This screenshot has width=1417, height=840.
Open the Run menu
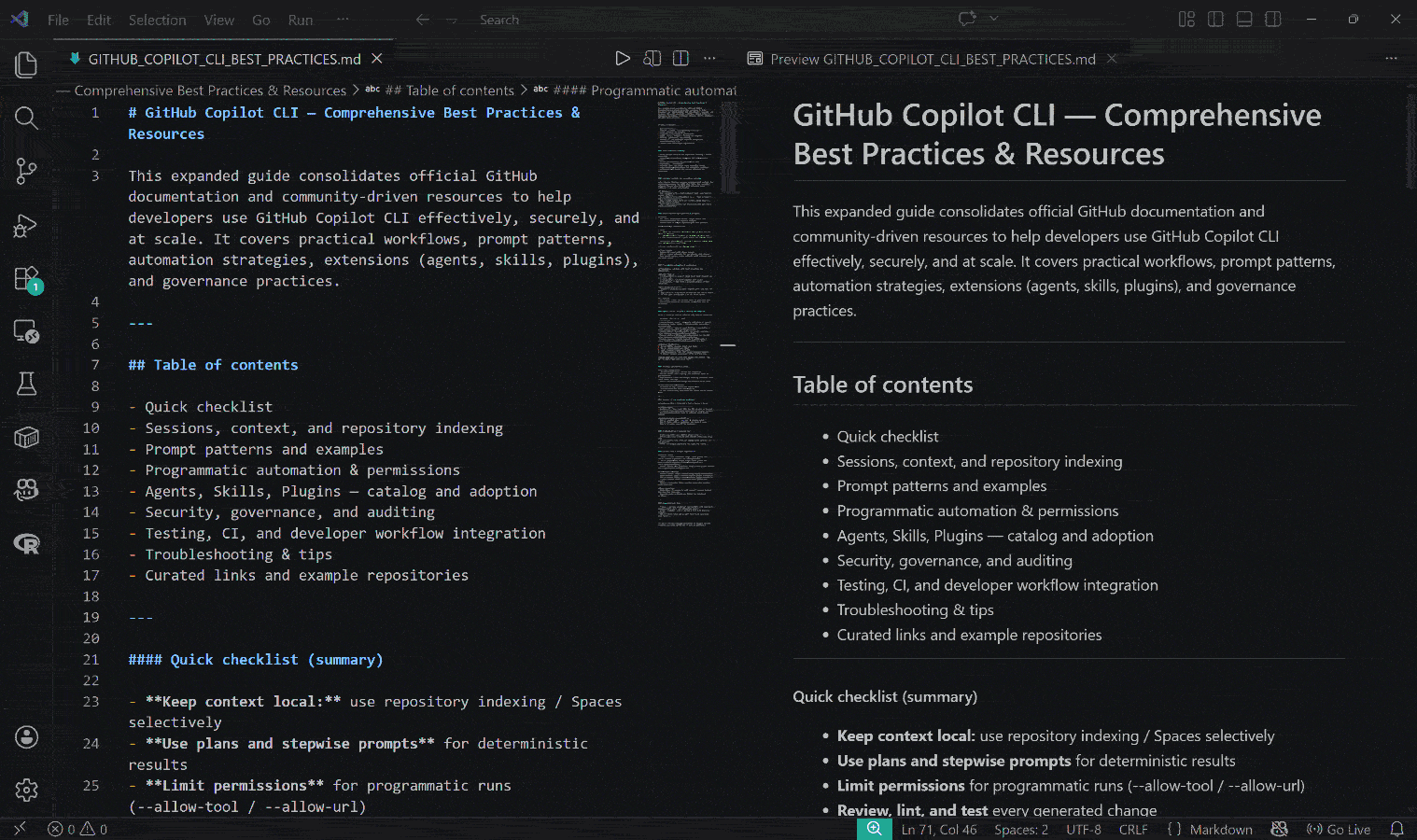(x=301, y=20)
